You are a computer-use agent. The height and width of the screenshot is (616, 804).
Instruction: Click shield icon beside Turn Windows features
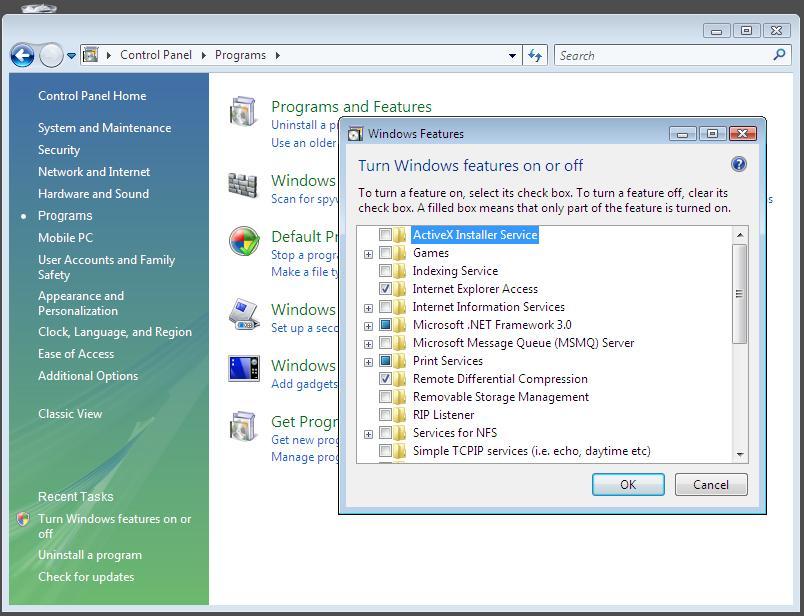point(23,519)
